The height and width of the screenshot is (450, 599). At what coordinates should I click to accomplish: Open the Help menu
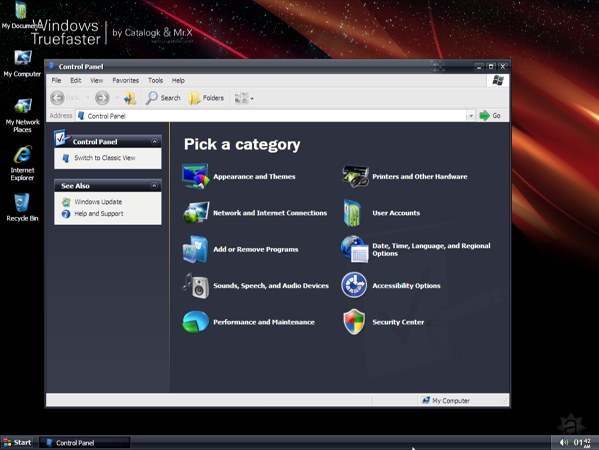[178, 80]
